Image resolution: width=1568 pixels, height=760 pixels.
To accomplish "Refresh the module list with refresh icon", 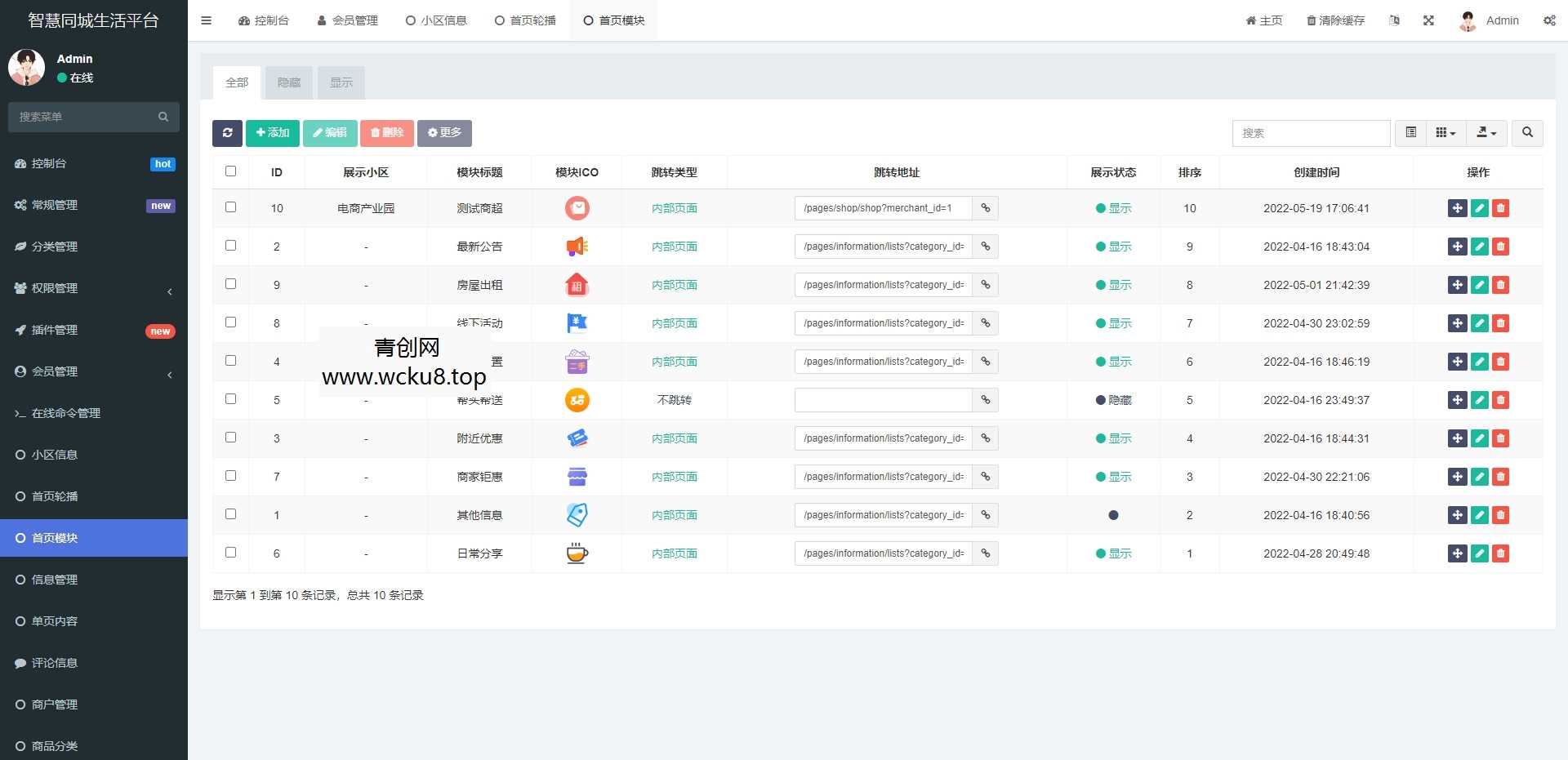I will tap(227, 133).
